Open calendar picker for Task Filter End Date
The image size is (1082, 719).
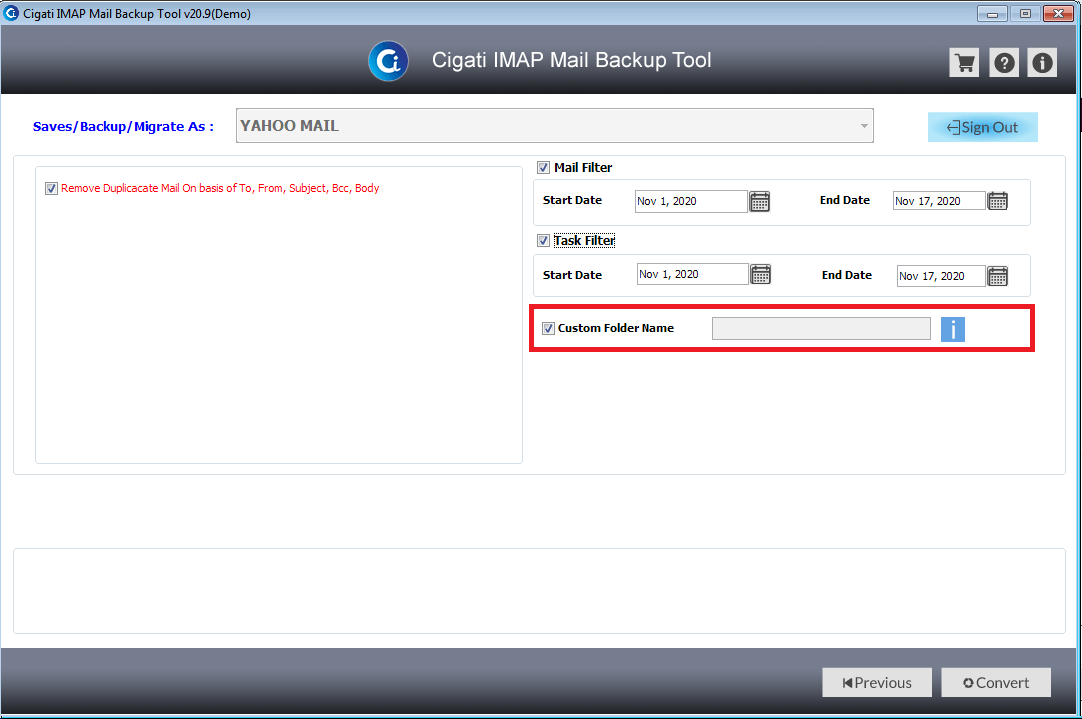tap(998, 276)
